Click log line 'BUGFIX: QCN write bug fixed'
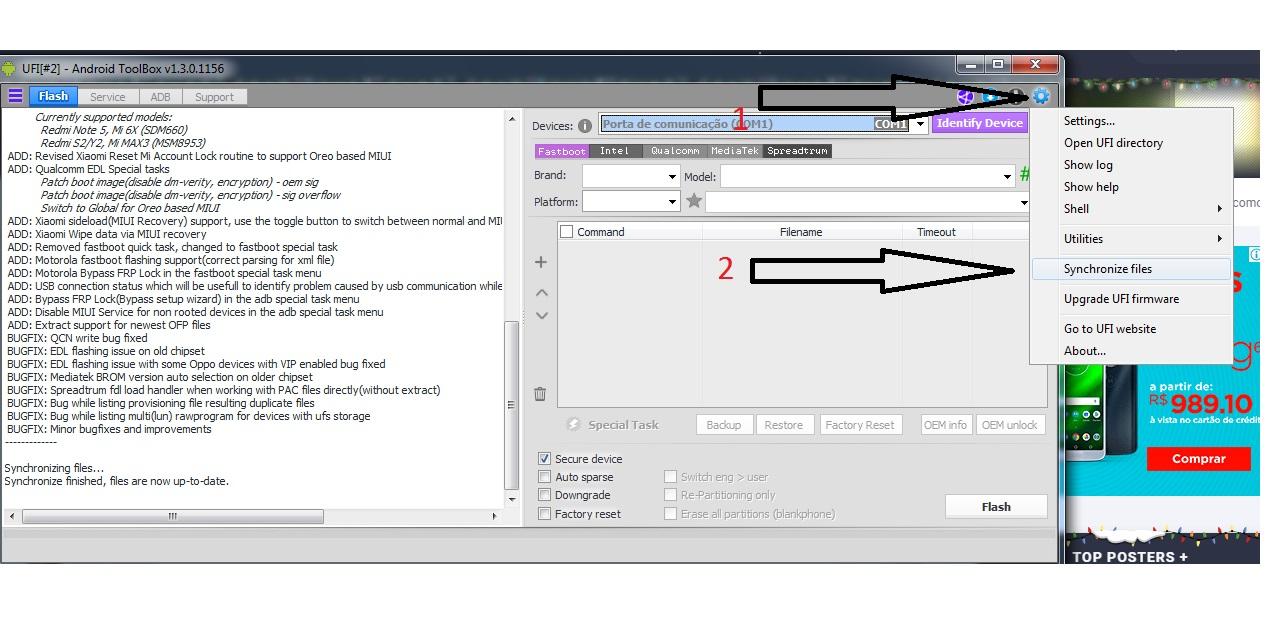This screenshot has width=1267, height=630. click(x=77, y=338)
